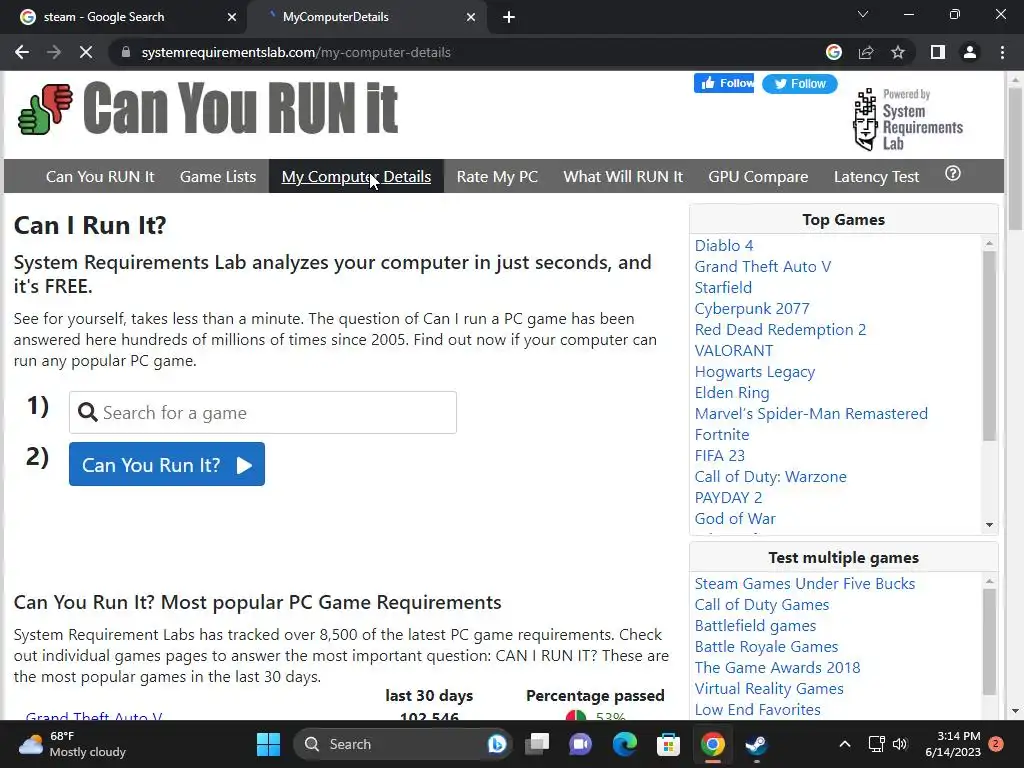Open the GPU Compare menu item
This screenshot has height=768, width=1024.
point(758,176)
